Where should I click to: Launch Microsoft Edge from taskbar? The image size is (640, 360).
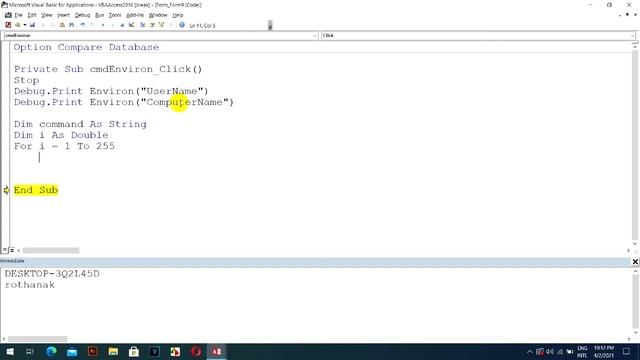click(x=51, y=351)
